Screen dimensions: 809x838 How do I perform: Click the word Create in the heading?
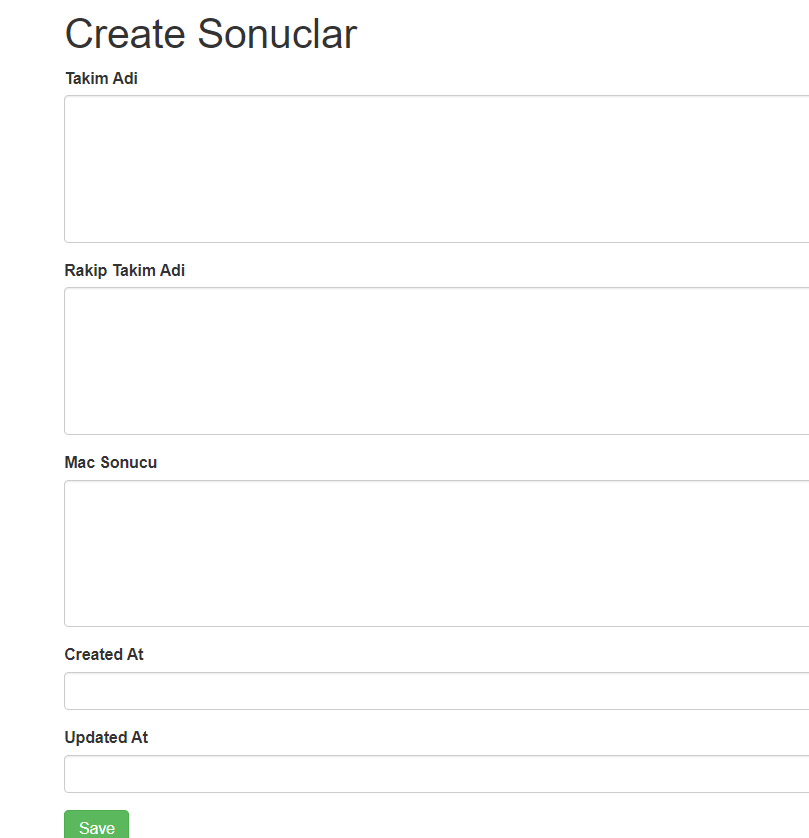pos(125,34)
